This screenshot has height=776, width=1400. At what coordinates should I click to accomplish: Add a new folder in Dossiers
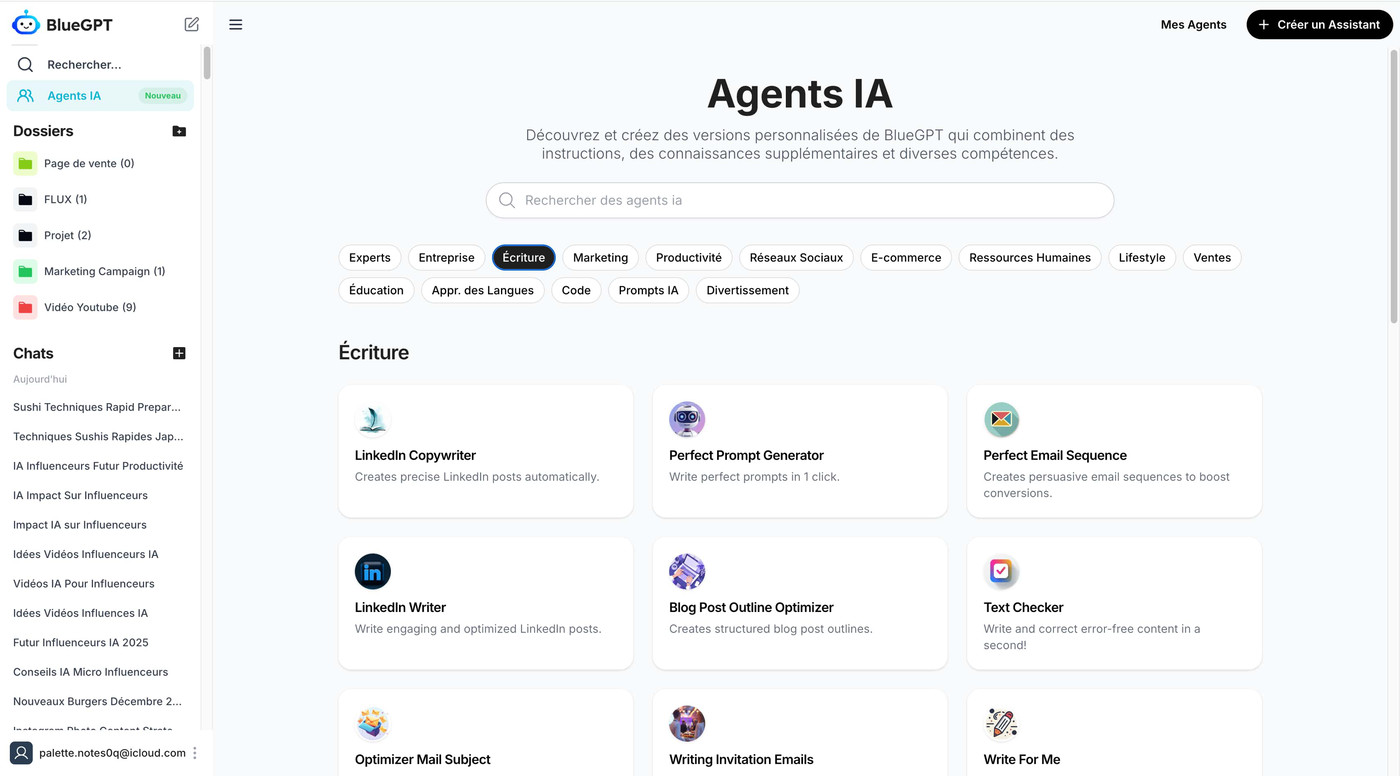click(179, 131)
